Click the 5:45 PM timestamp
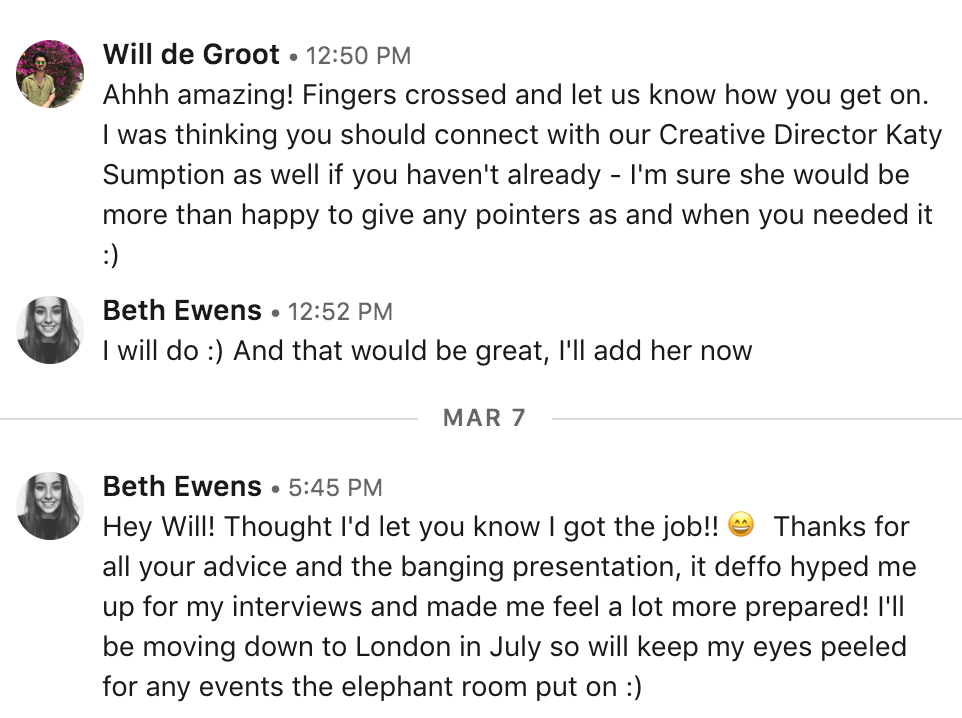Screen dimensions: 962x718 click(x=335, y=488)
